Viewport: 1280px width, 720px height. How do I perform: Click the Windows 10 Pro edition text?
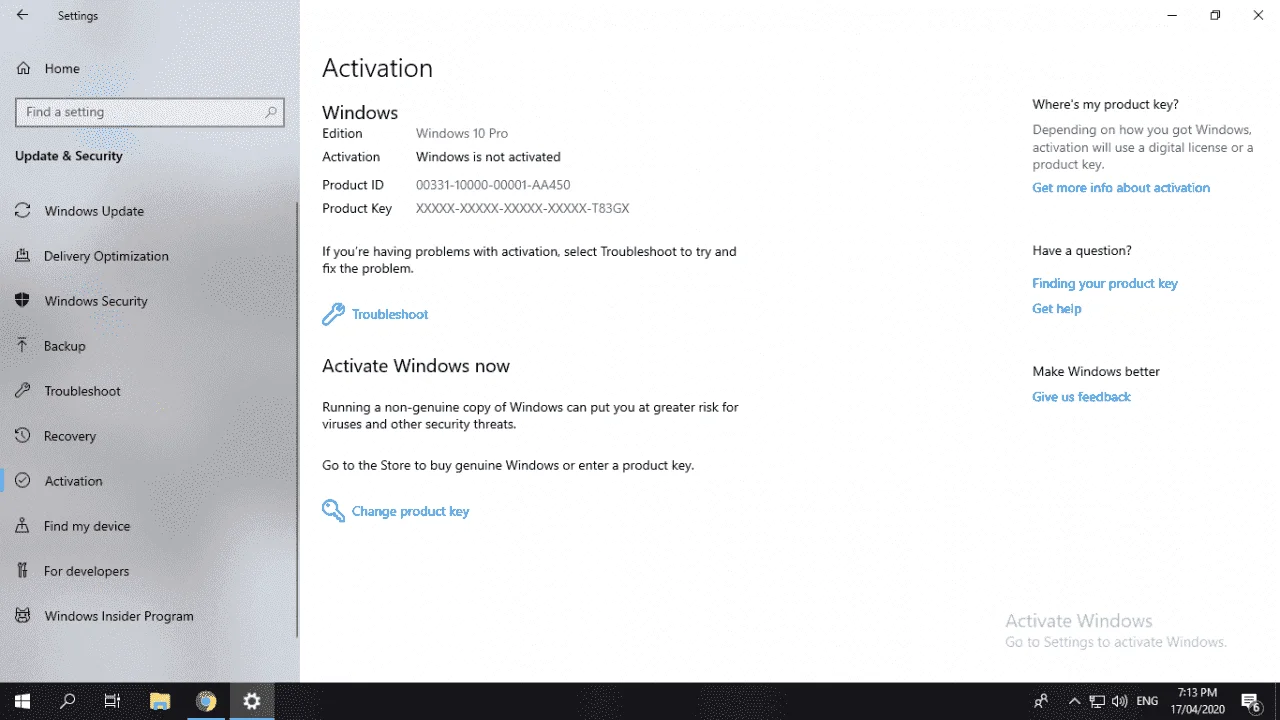462,133
